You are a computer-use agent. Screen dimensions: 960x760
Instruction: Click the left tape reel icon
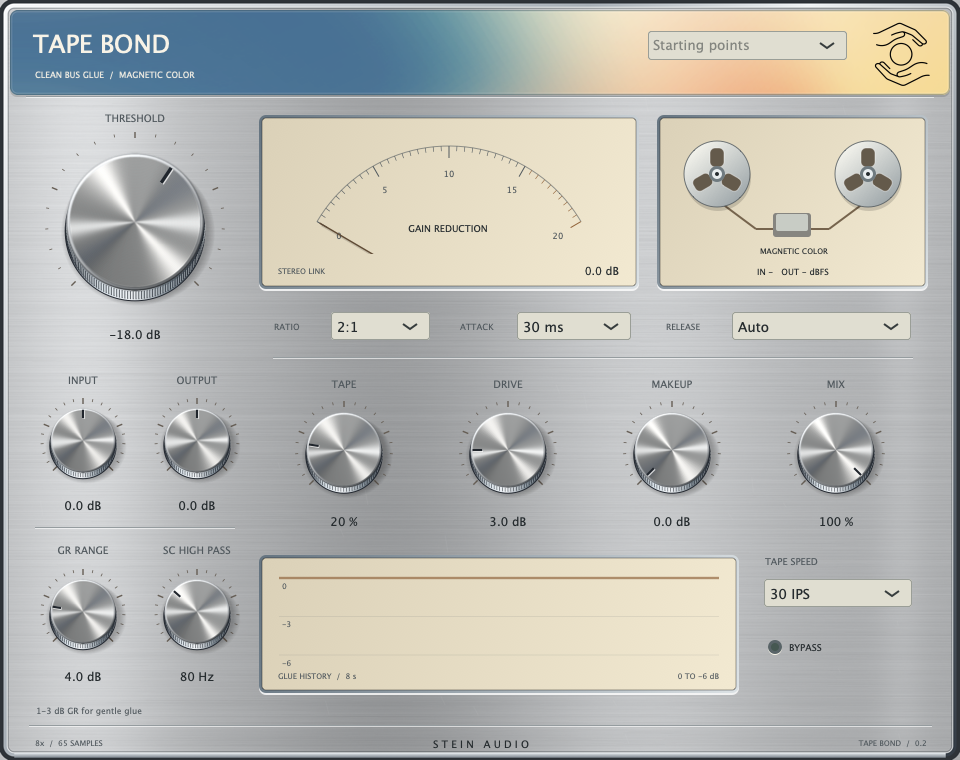[x=716, y=174]
